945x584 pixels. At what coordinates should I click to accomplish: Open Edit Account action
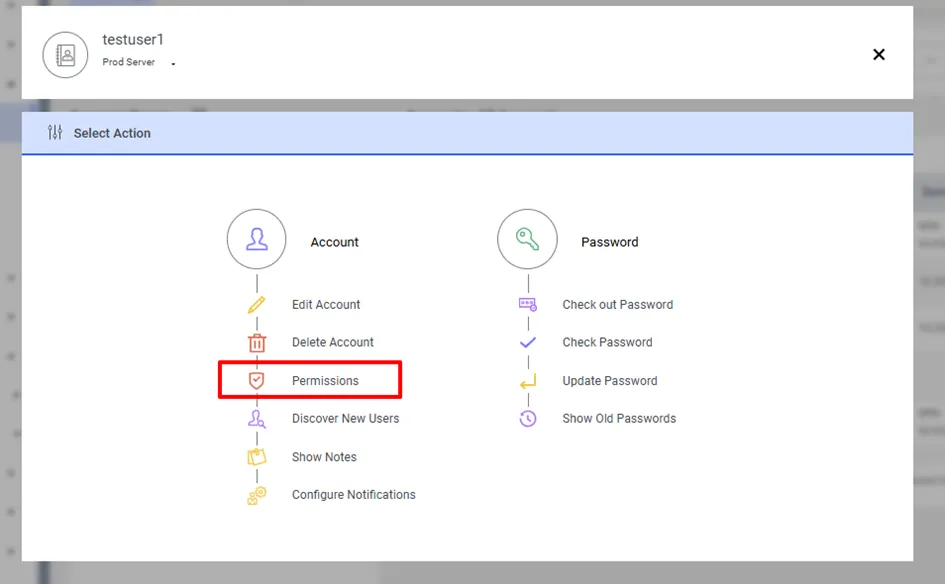(326, 305)
